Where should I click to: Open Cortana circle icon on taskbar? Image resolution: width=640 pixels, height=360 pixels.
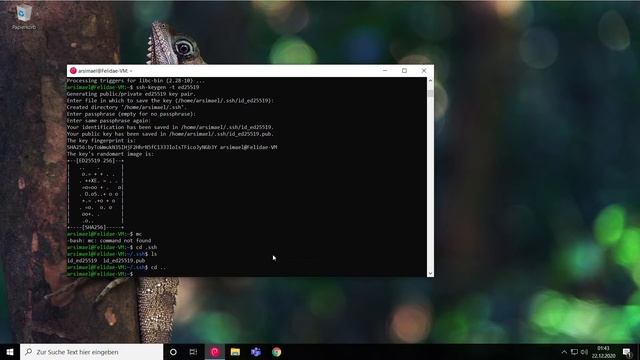173,352
